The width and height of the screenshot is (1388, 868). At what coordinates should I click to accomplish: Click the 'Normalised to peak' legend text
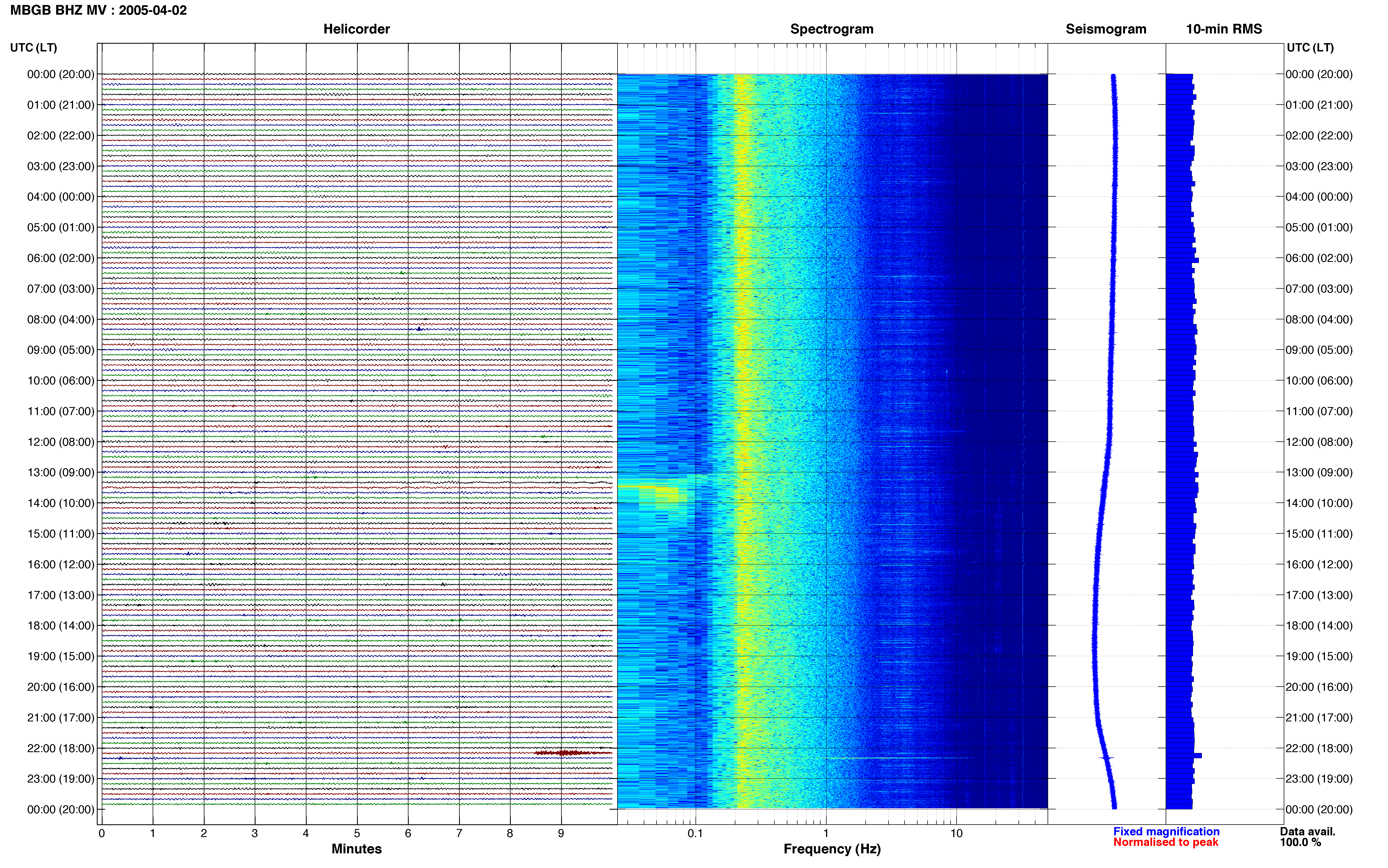coord(1165,842)
